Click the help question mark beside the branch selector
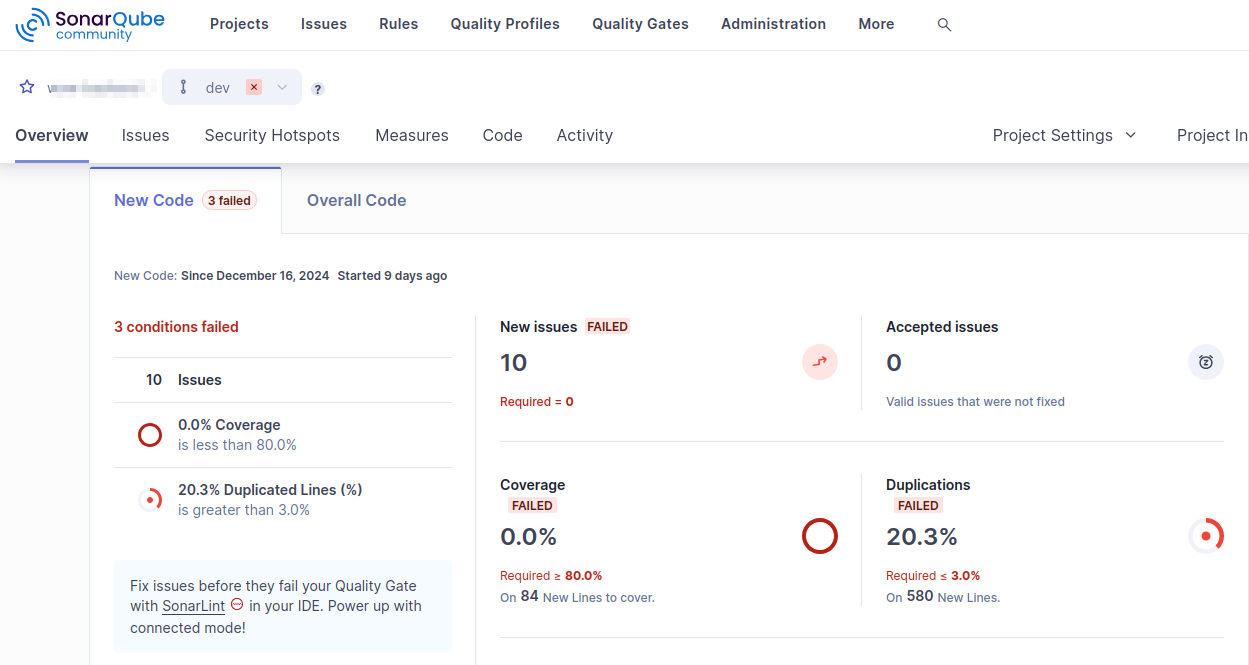 (x=317, y=89)
